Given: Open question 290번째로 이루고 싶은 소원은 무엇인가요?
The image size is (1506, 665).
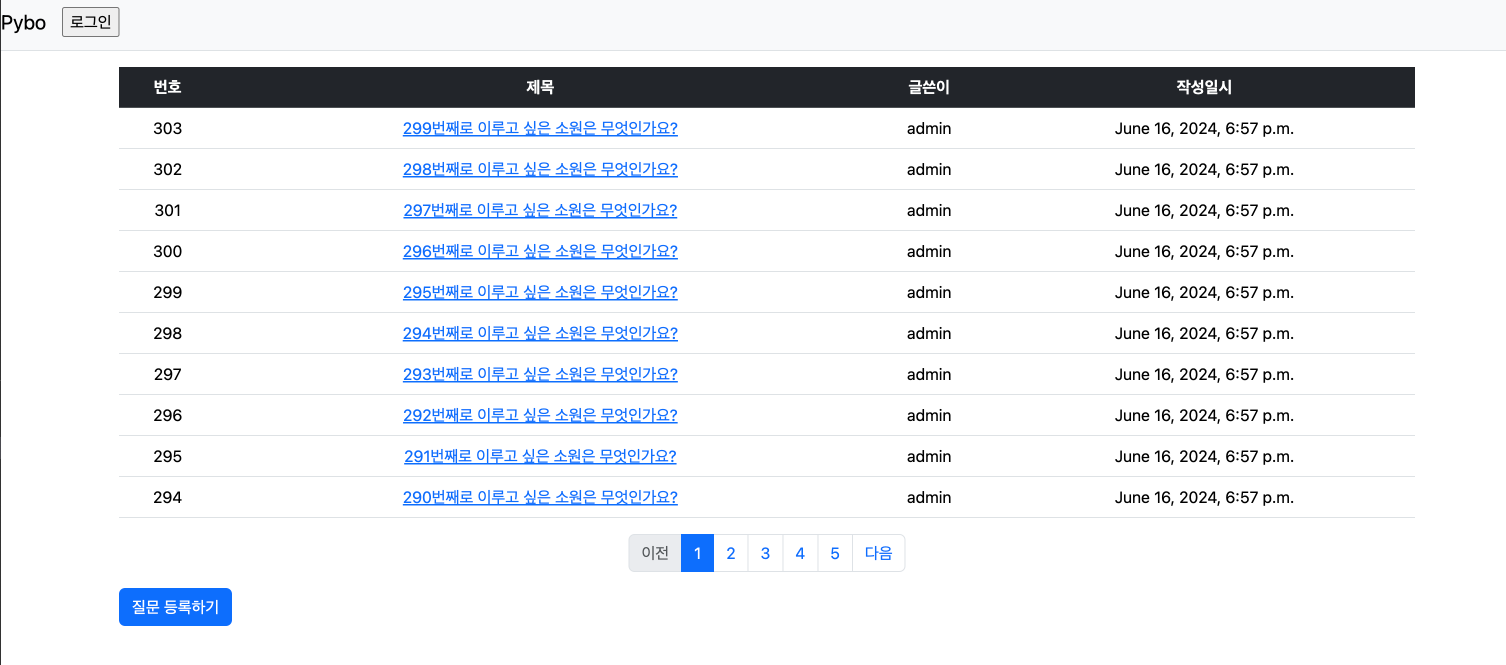Looking at the screenshot, I should pyautogui.click(x=540, y=497).
